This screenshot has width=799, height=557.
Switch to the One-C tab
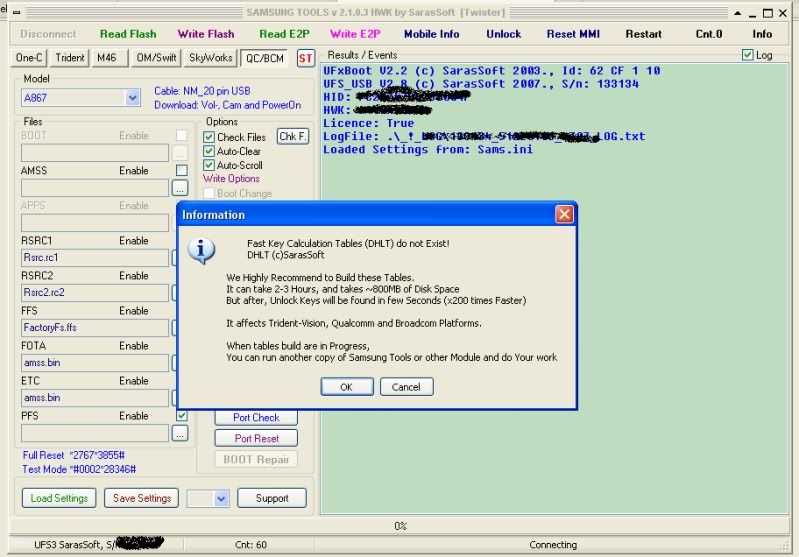(x=29, y=58)
